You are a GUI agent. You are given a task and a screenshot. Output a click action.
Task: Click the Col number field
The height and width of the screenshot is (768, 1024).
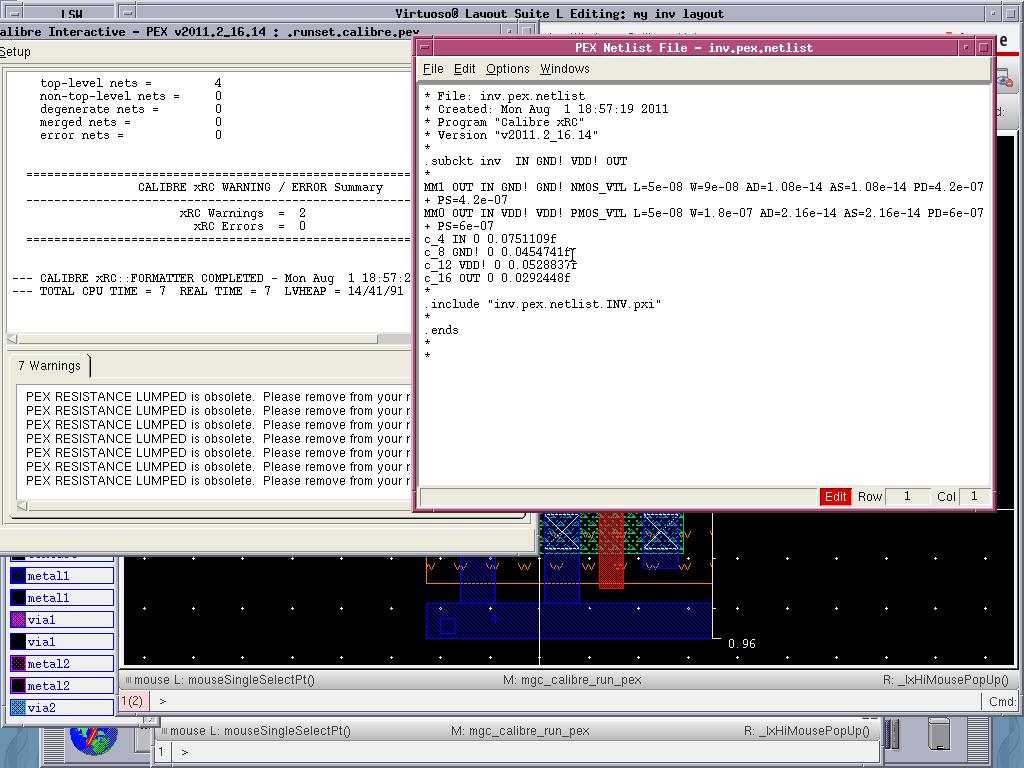[x=974, y=496]
